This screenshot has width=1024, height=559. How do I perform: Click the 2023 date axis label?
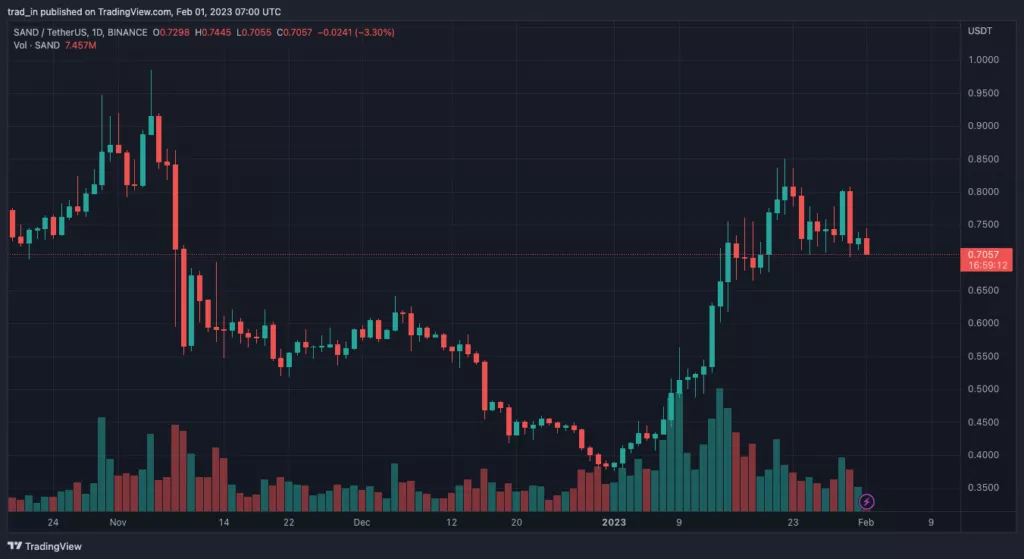click(614, 522)
